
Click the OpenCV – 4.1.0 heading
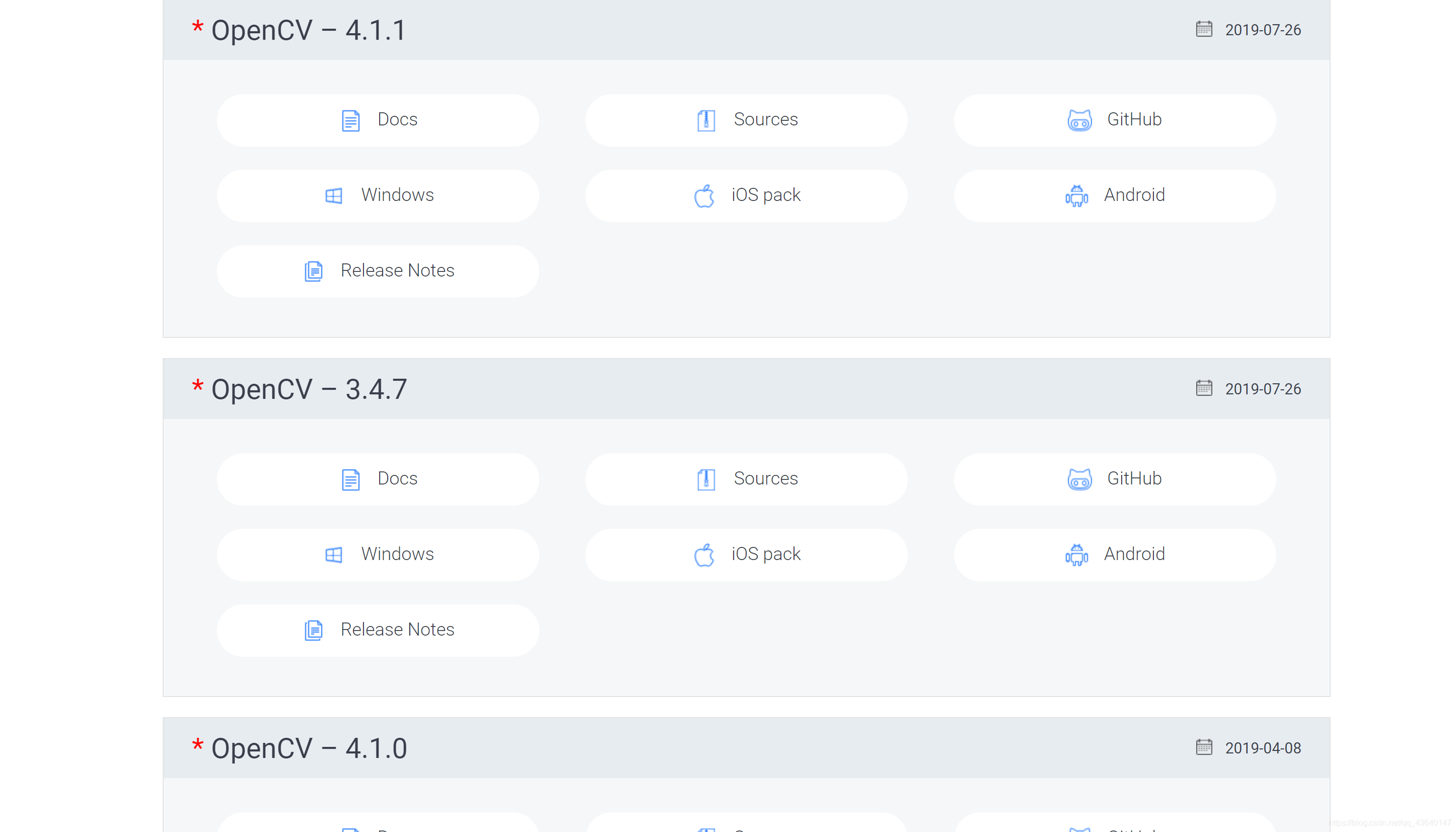[309, 748]
